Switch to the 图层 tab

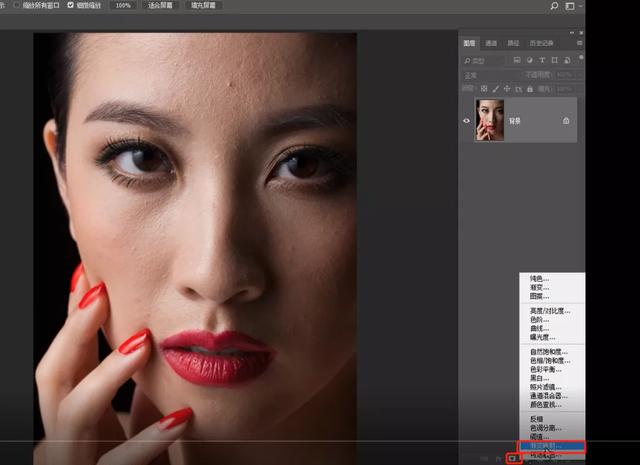[469, 43]
